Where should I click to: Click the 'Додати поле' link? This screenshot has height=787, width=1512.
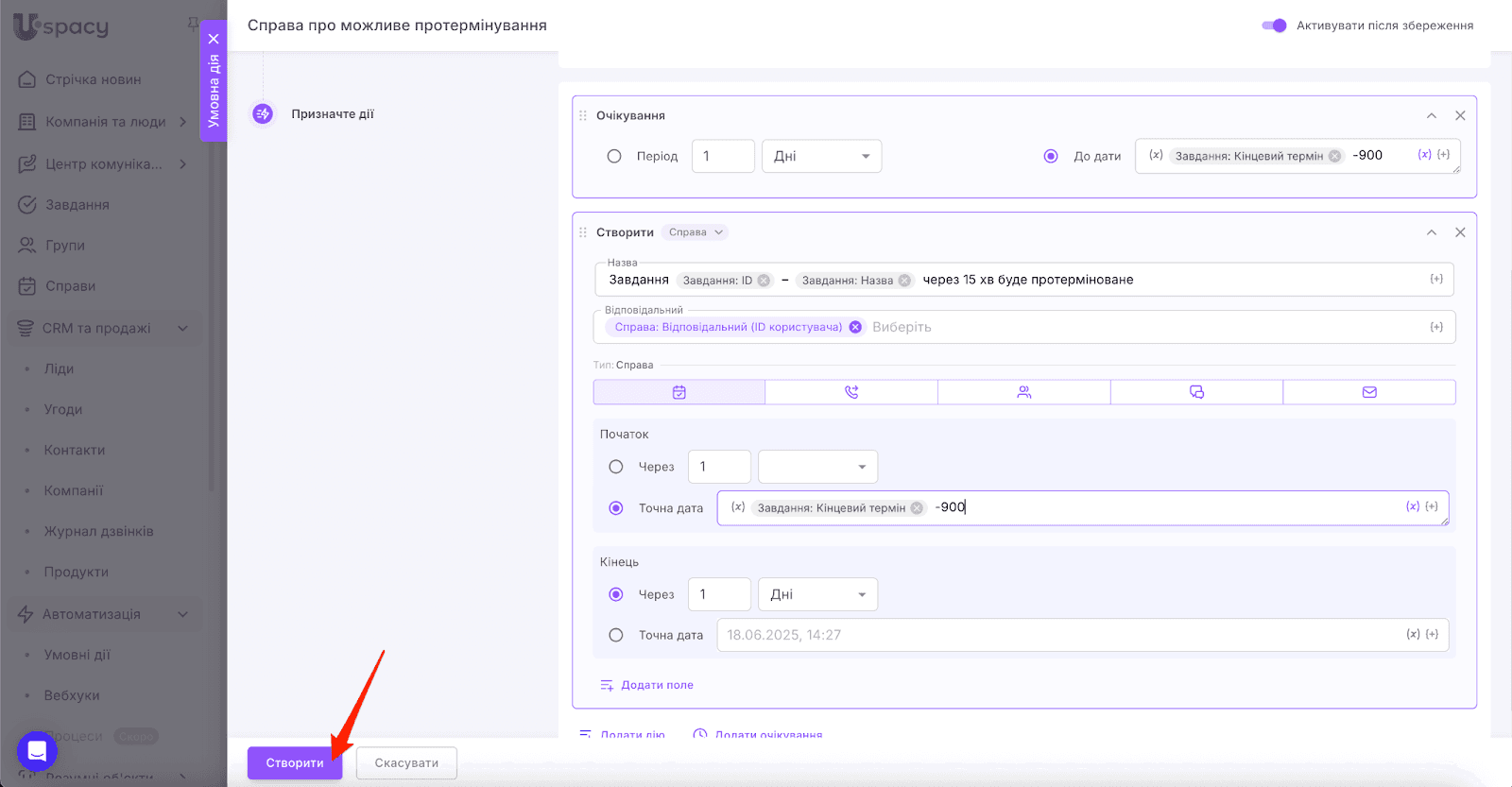tap(657, 685)
